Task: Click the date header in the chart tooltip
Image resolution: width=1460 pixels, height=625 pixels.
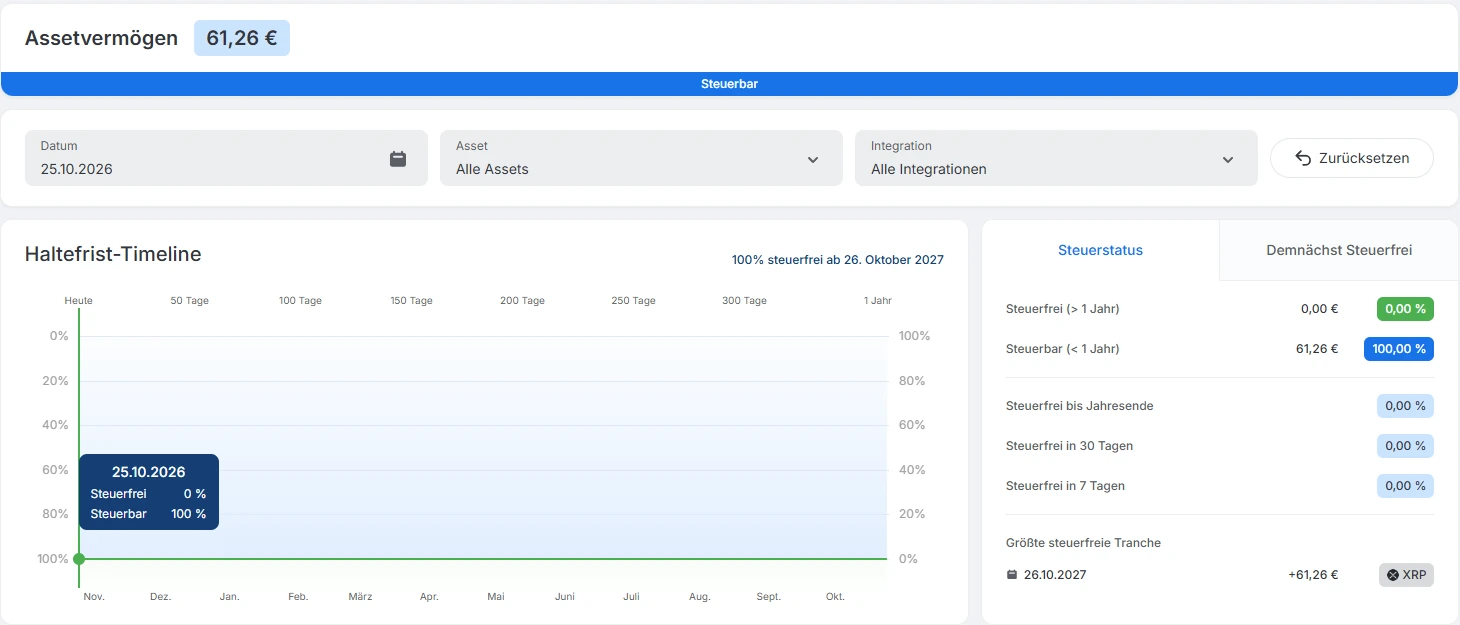Action: point(148,472)
